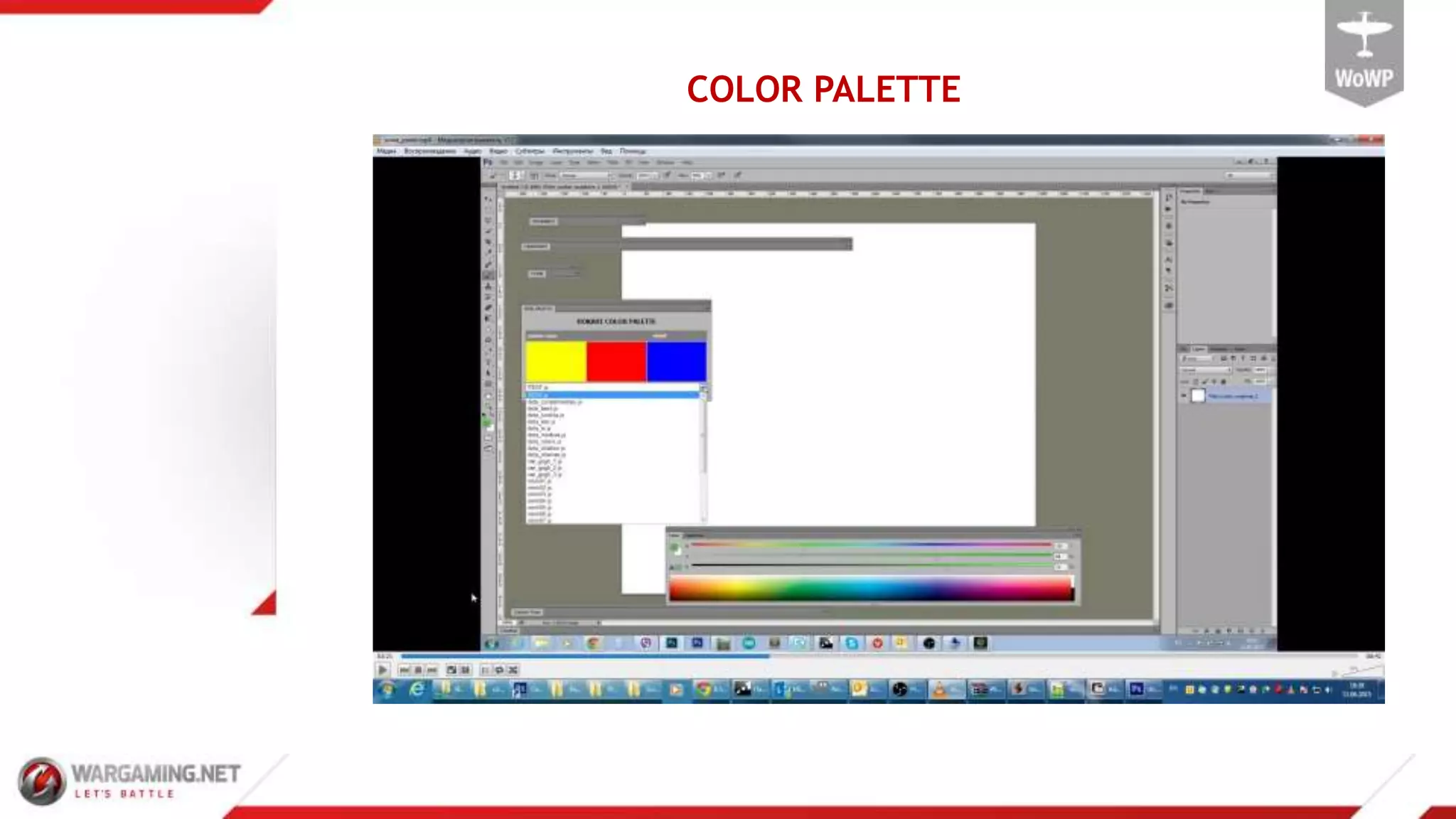Click the Ps logo in Photoshop's menu bar
Image resolution: width=1456 pixels, height=819 pixels.
487,162
